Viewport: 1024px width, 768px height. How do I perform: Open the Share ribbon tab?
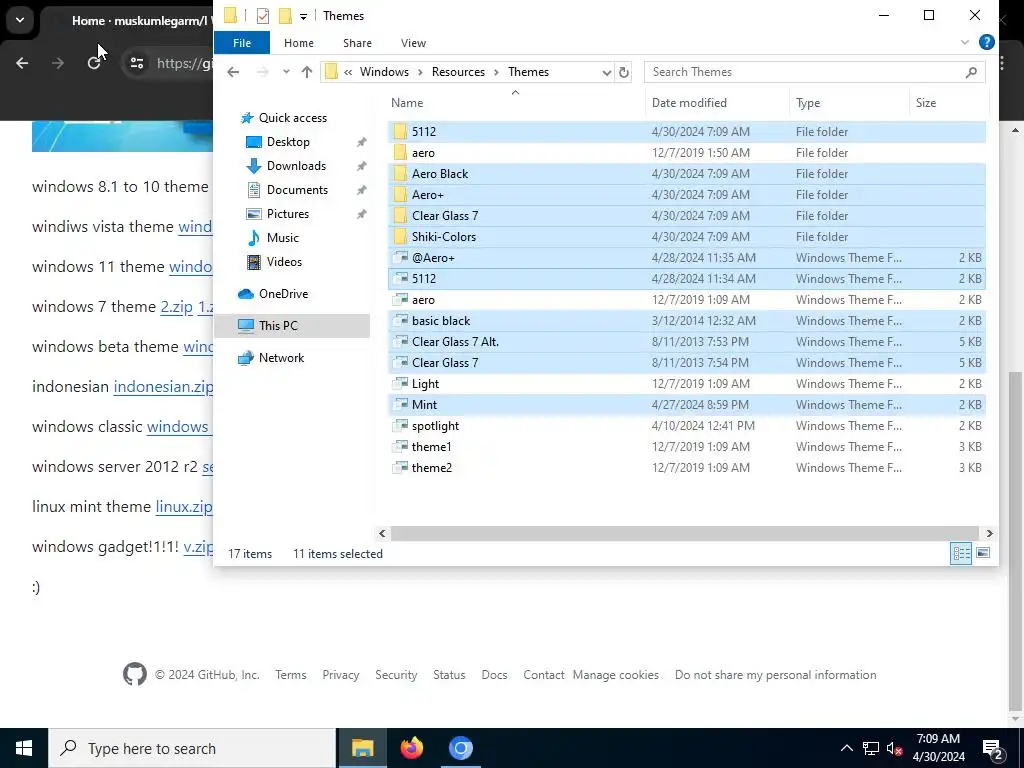[357, 43]
